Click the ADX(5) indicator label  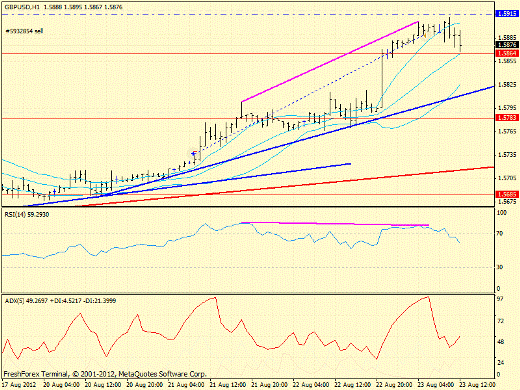[x=60, y=301]
